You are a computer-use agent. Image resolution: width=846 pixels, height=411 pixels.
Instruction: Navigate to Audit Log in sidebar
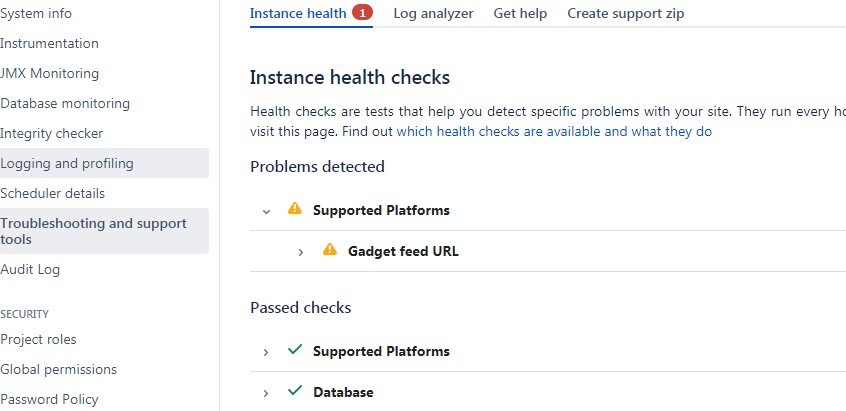click(x=30, y=269)
